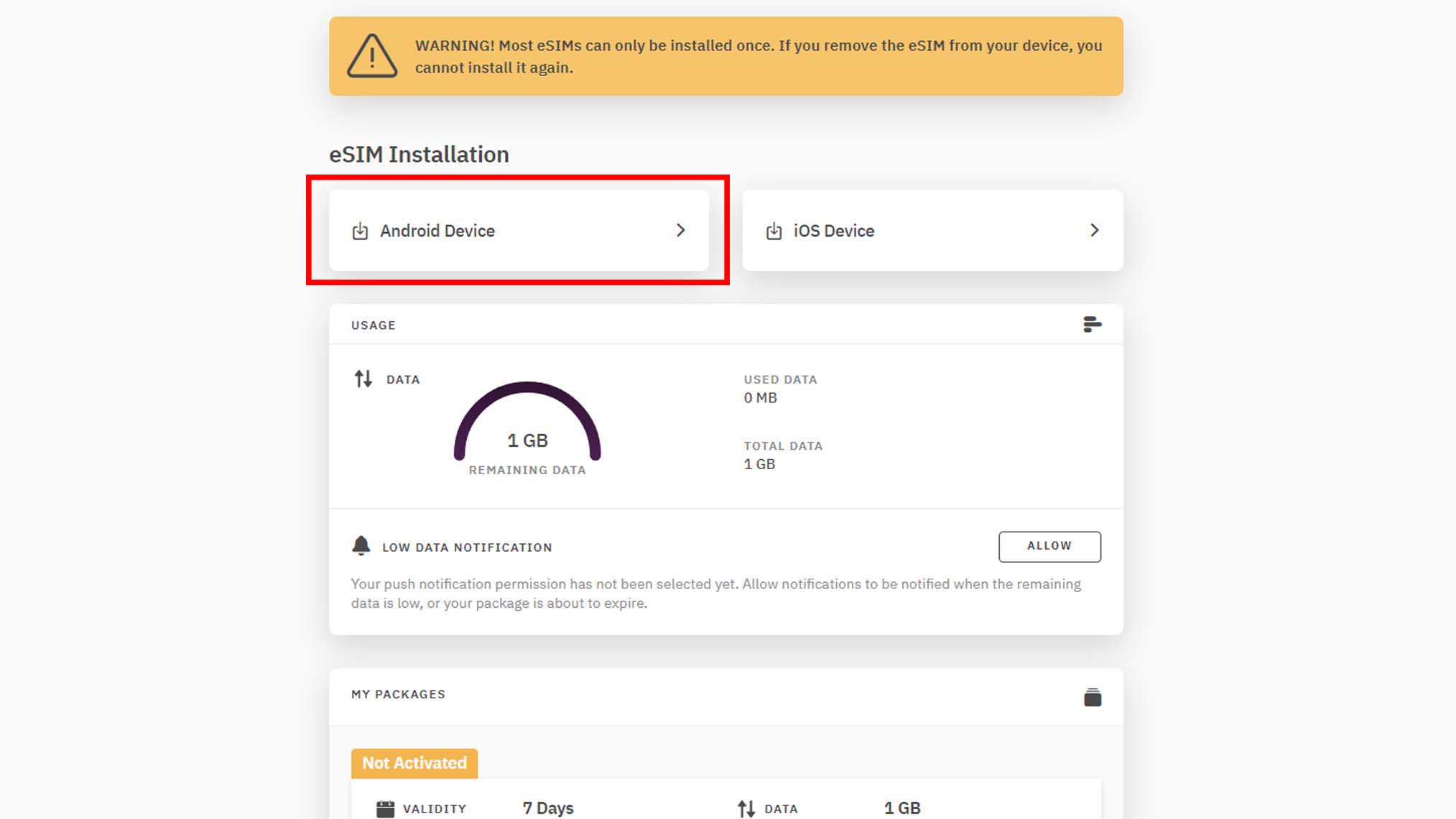The image size is (1456, 819).
Task: Click the iOS Device download icon
Action: (774, 230)
